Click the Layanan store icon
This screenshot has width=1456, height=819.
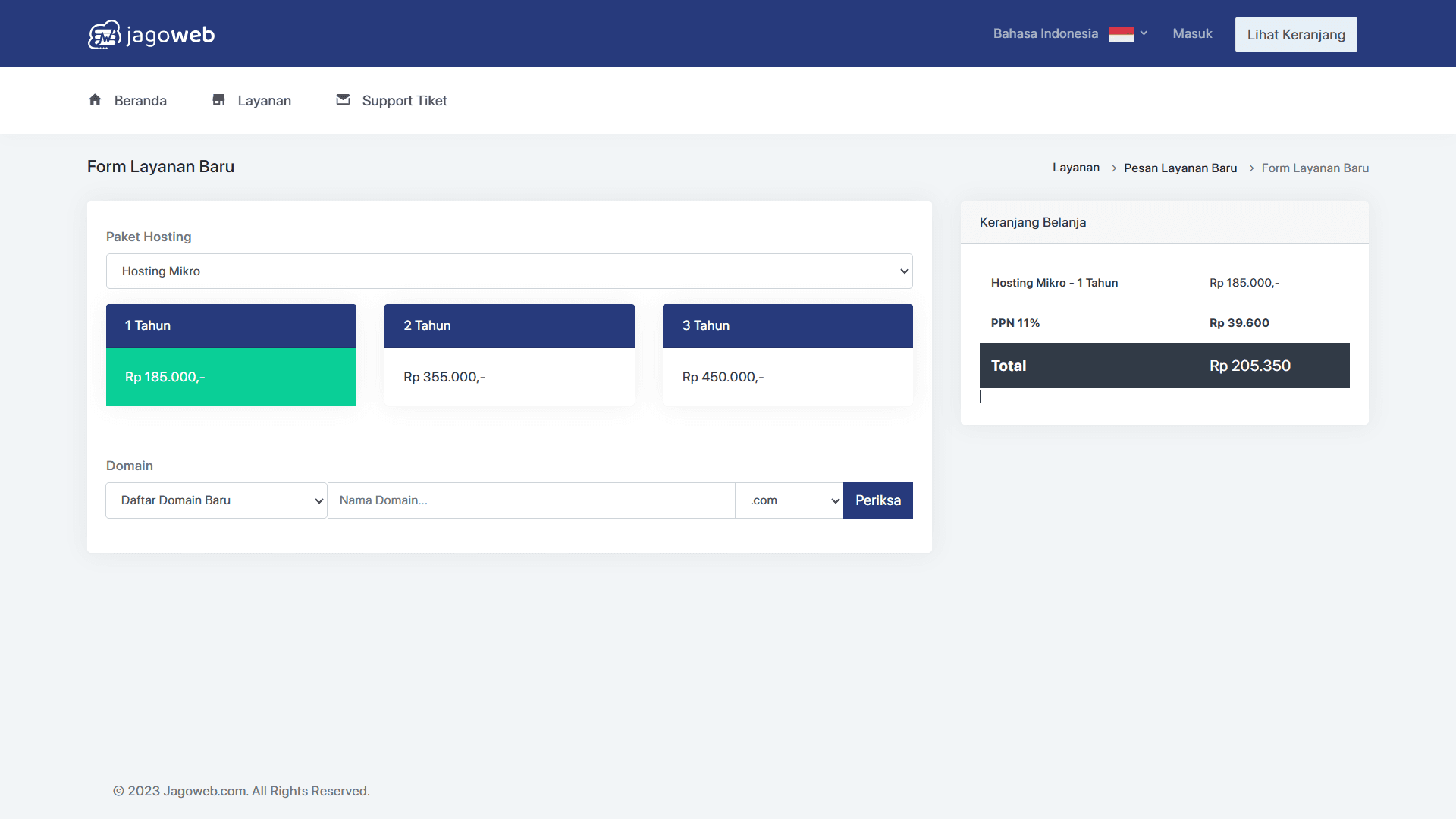click(218, 99)
